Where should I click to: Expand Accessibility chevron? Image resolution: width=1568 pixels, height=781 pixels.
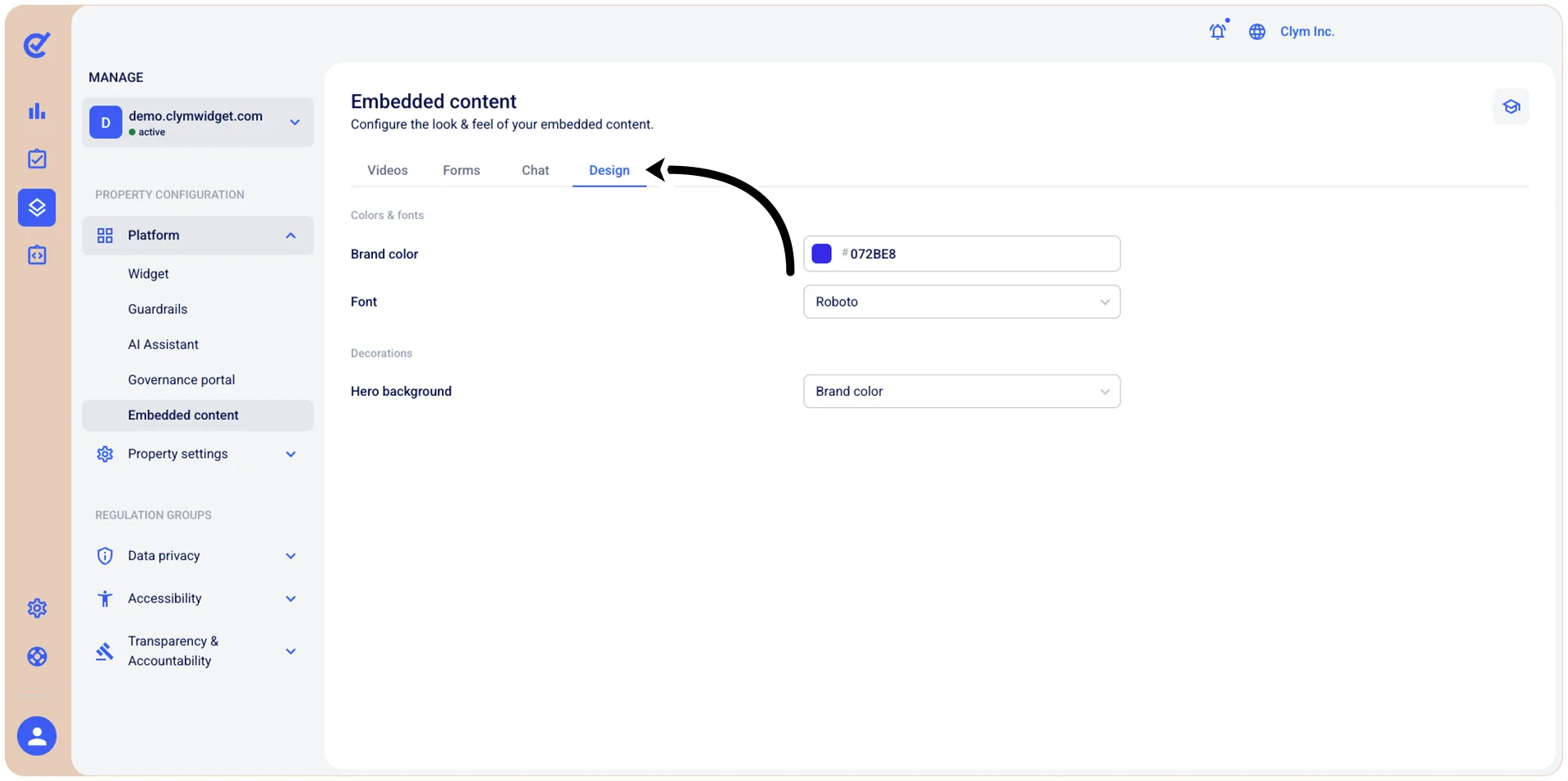290,599
